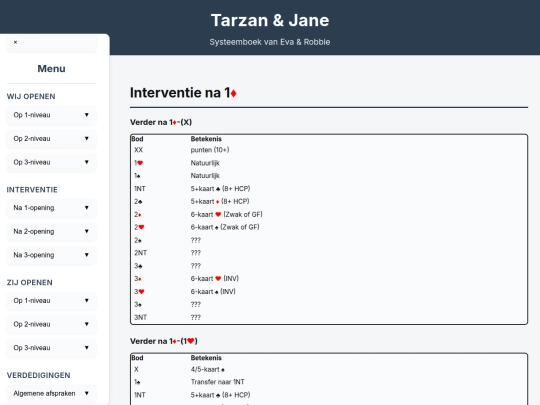540x405 pixels.
Task: Click the 'VERDEDIGINGEN' section label
Action: click(x=38, y=375)
